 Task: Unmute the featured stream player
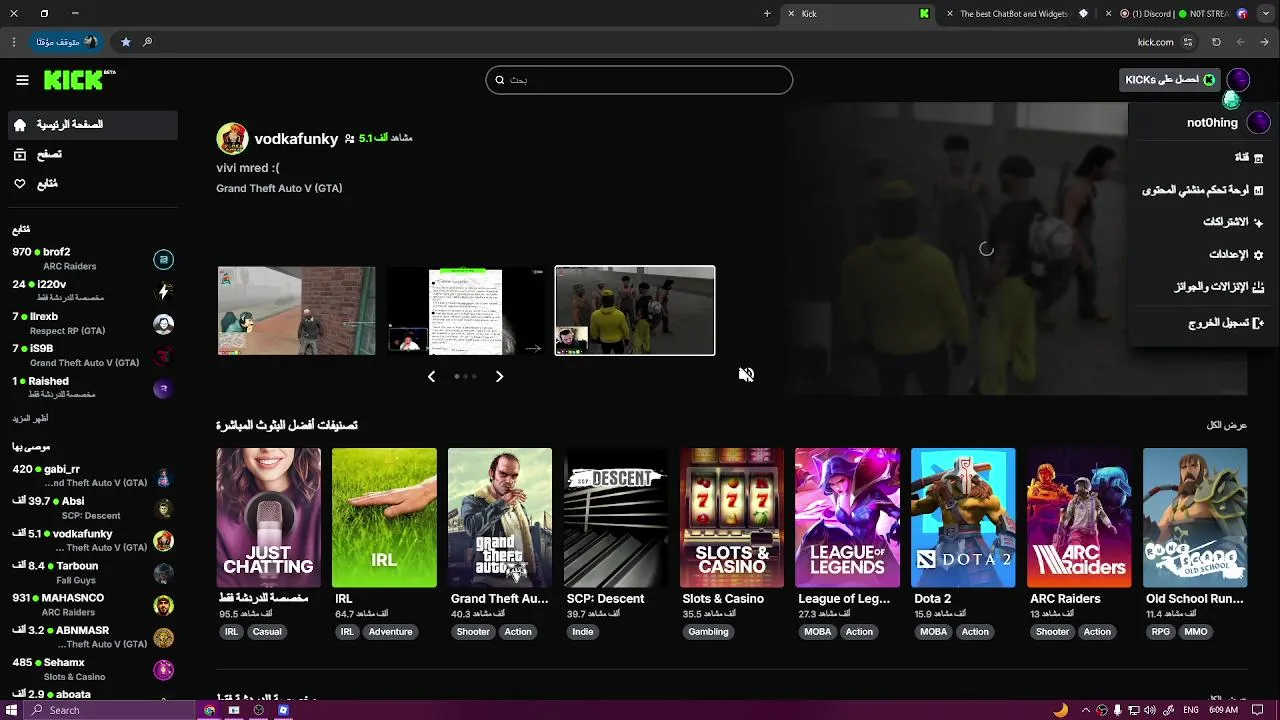(746, 374)
